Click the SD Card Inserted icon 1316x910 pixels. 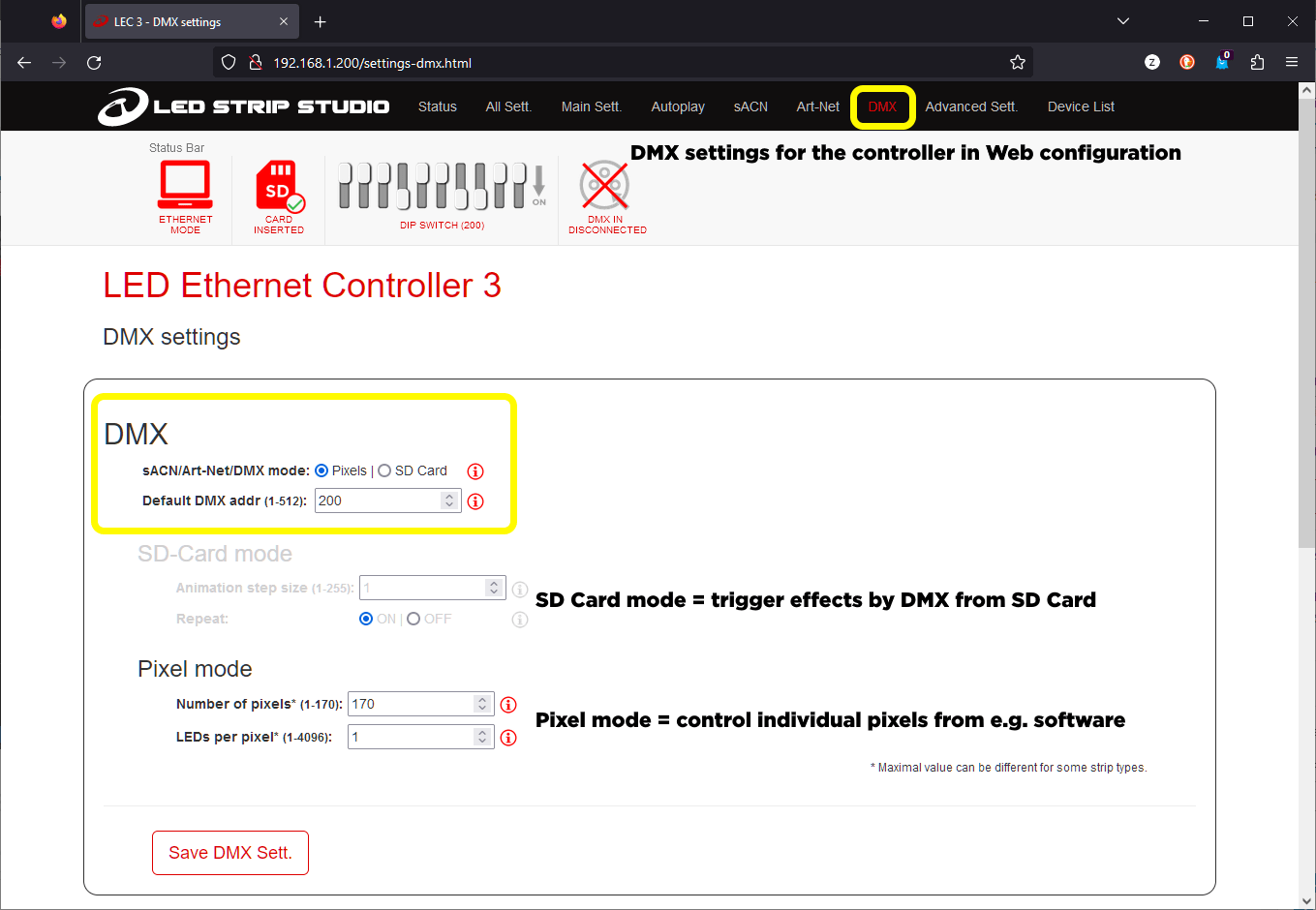(280, 187)
